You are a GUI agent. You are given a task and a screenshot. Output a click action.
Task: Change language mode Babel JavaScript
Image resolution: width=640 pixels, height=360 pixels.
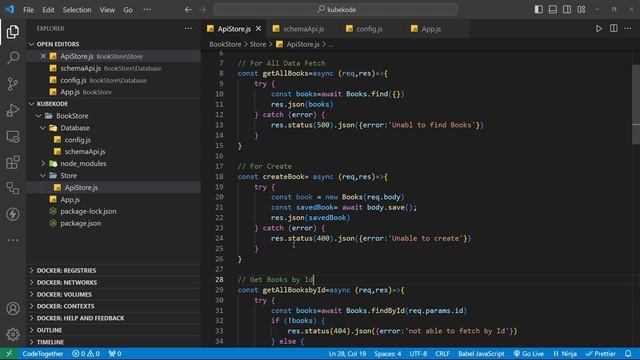click(x=481, y=353)
